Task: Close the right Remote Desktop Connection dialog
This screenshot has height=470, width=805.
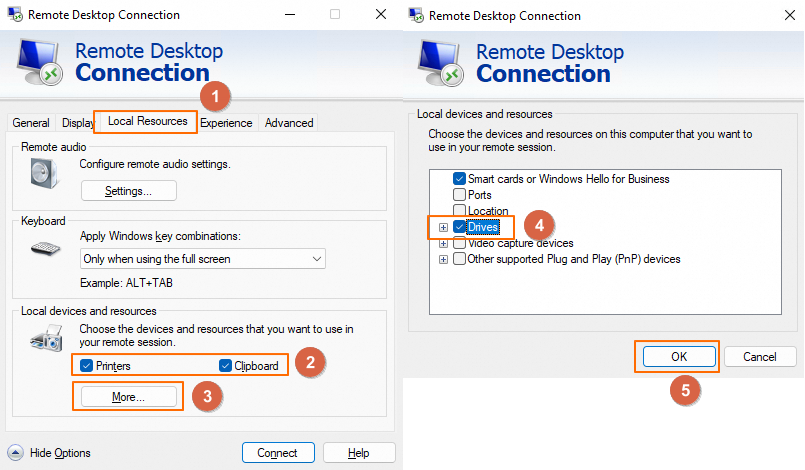Action: coord(790,15)
